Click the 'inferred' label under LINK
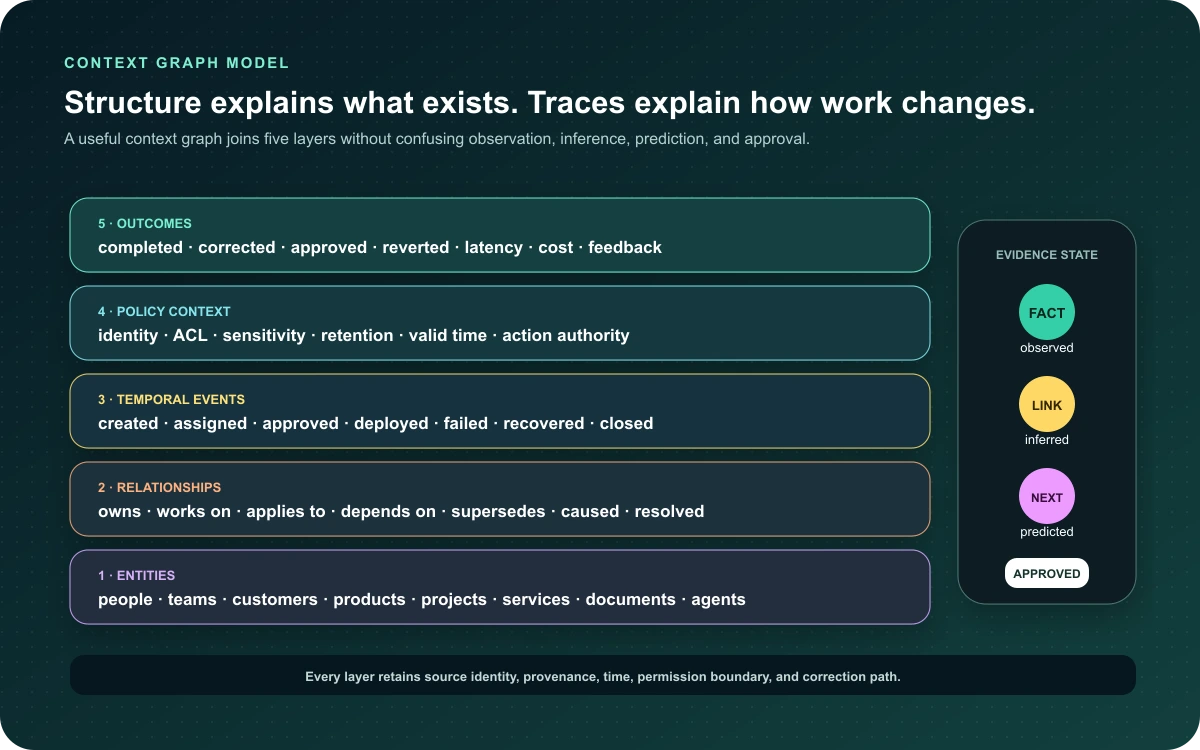Screen dimensions: 1200x750 coord(1047,440)
